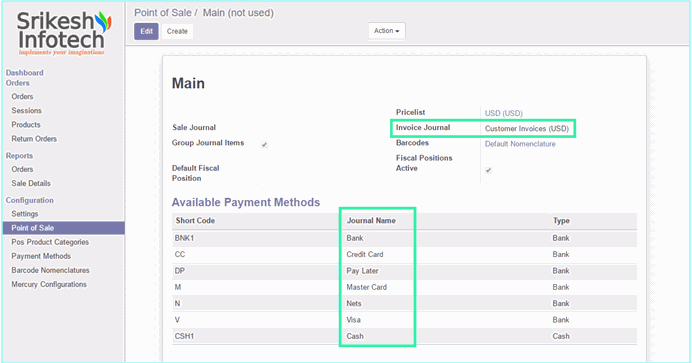Image resolution: width=692 pixels, height=363 pixels.
Task: Click the Credit Card journal name
Action: coord(365,254)
